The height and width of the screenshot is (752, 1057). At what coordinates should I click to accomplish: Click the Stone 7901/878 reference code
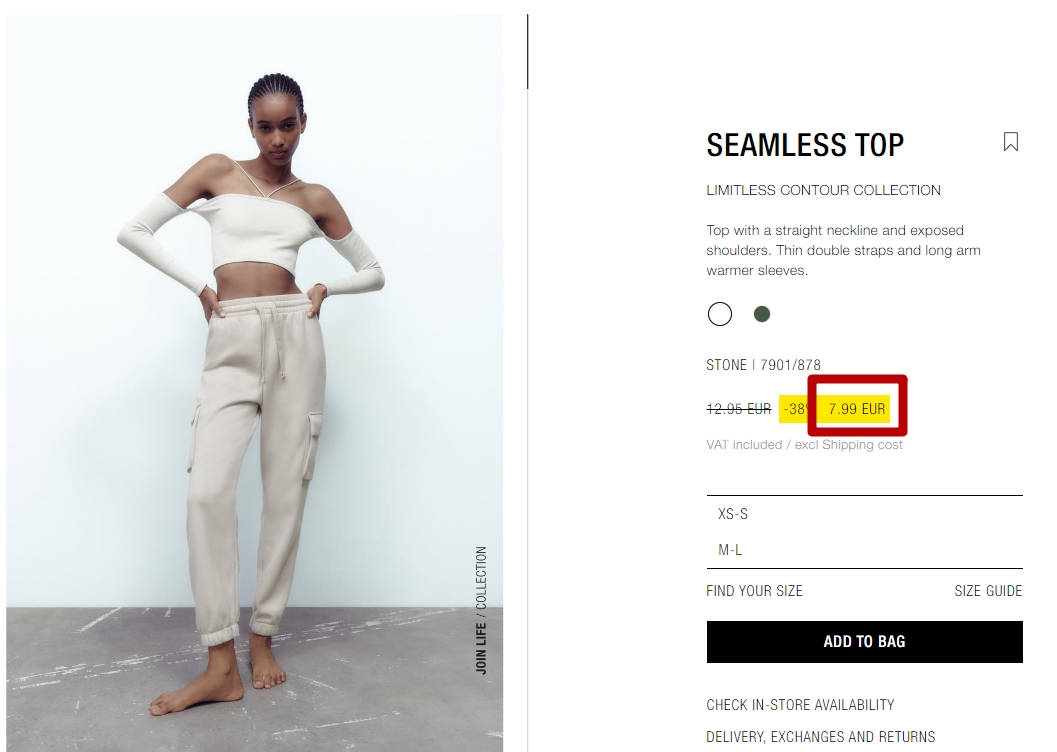click(763, 365)
